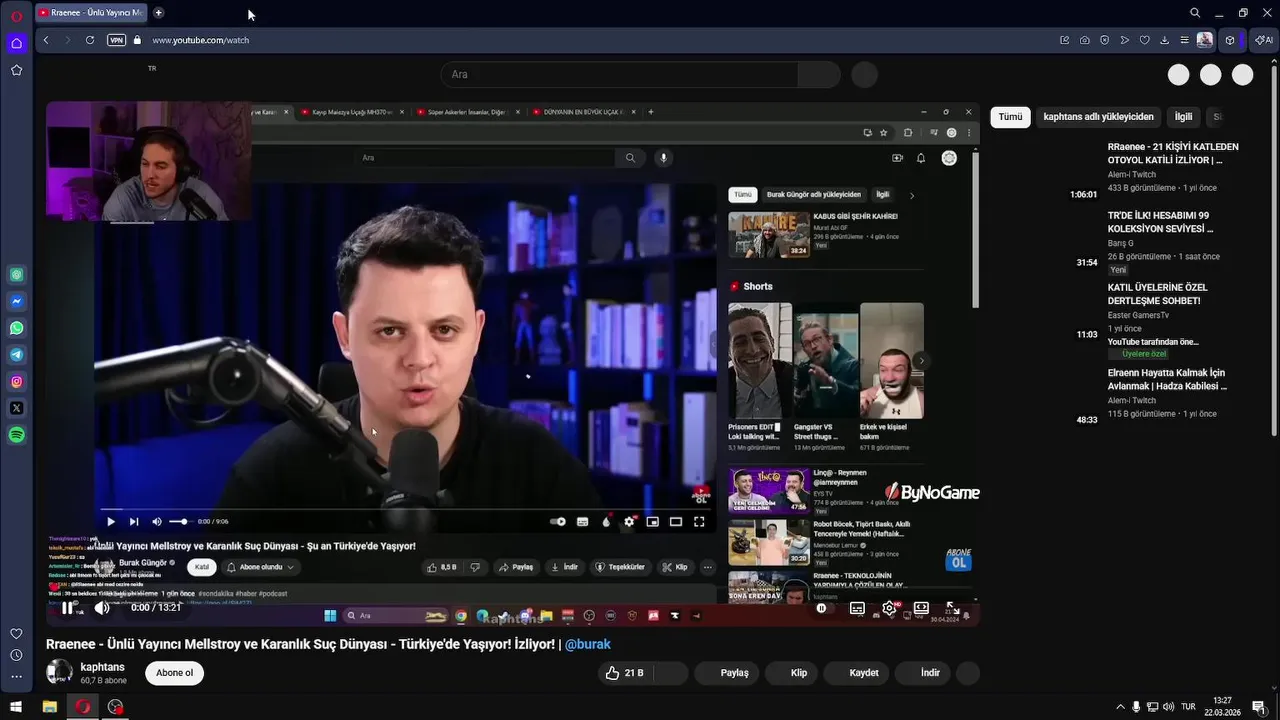Open Spotify in Opera sidebar
Screen dimensions: 1280x720
pyautogui.click(x=17, y=435)
